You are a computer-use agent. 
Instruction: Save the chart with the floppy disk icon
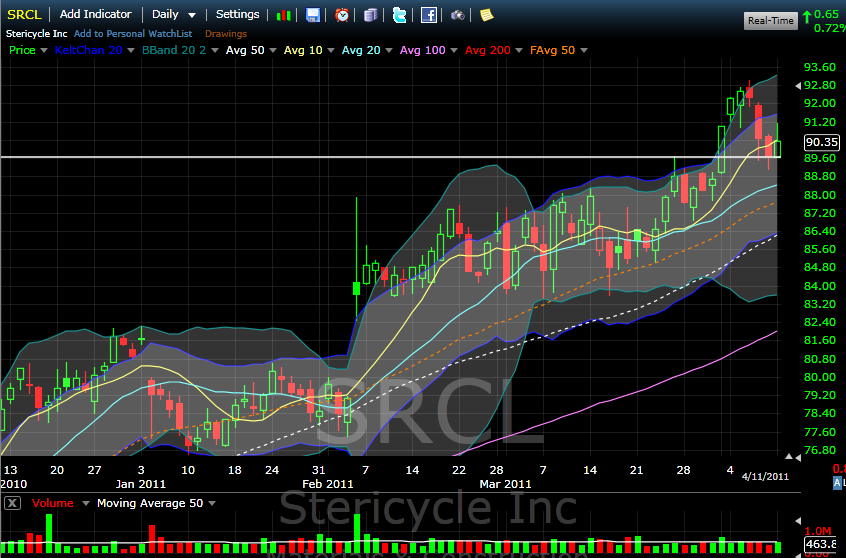tap(313, 15)
